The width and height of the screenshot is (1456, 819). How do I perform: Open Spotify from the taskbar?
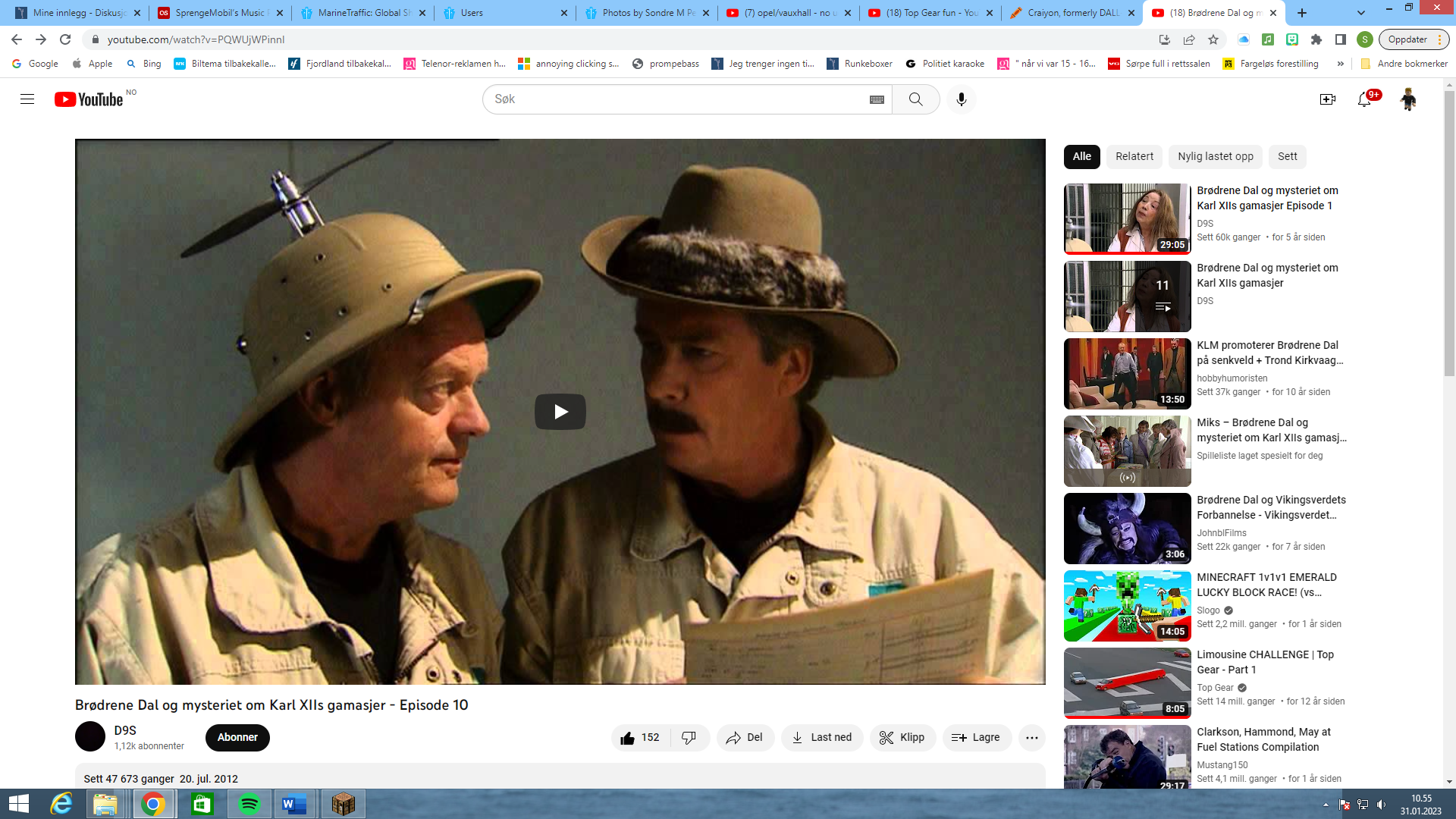tap(249, 804)
